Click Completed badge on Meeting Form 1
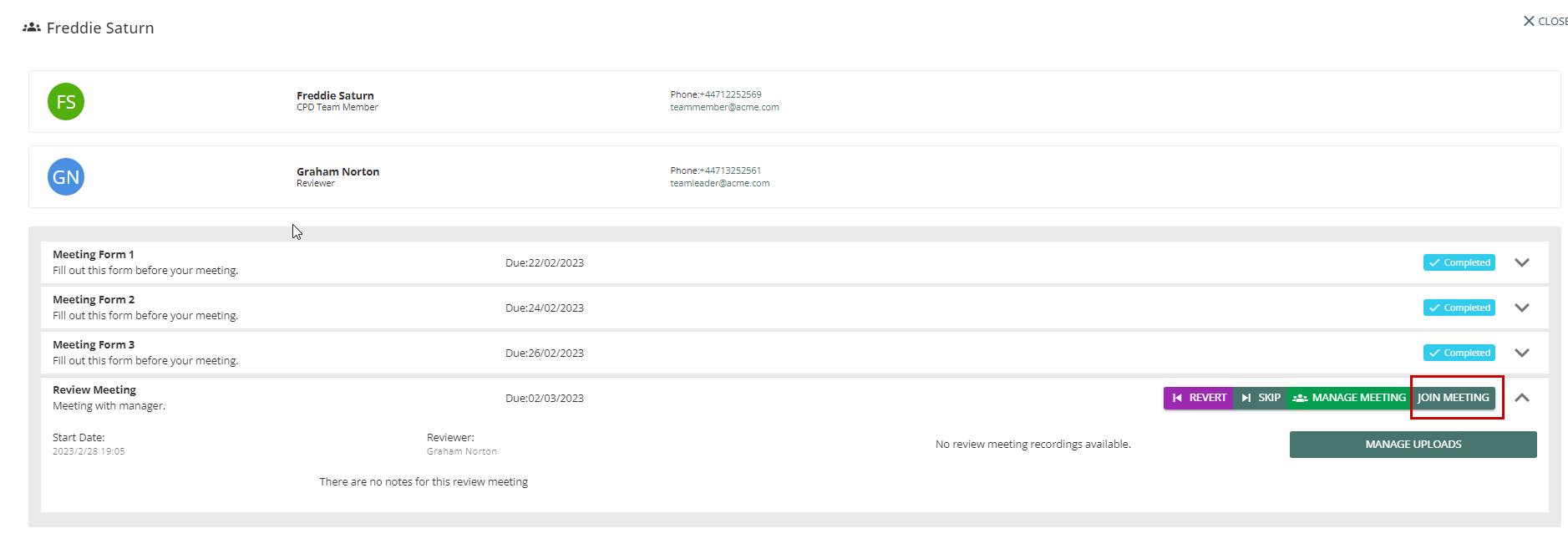The height and width of the screenshot is (534, 1568). [x=1459, y=262]
